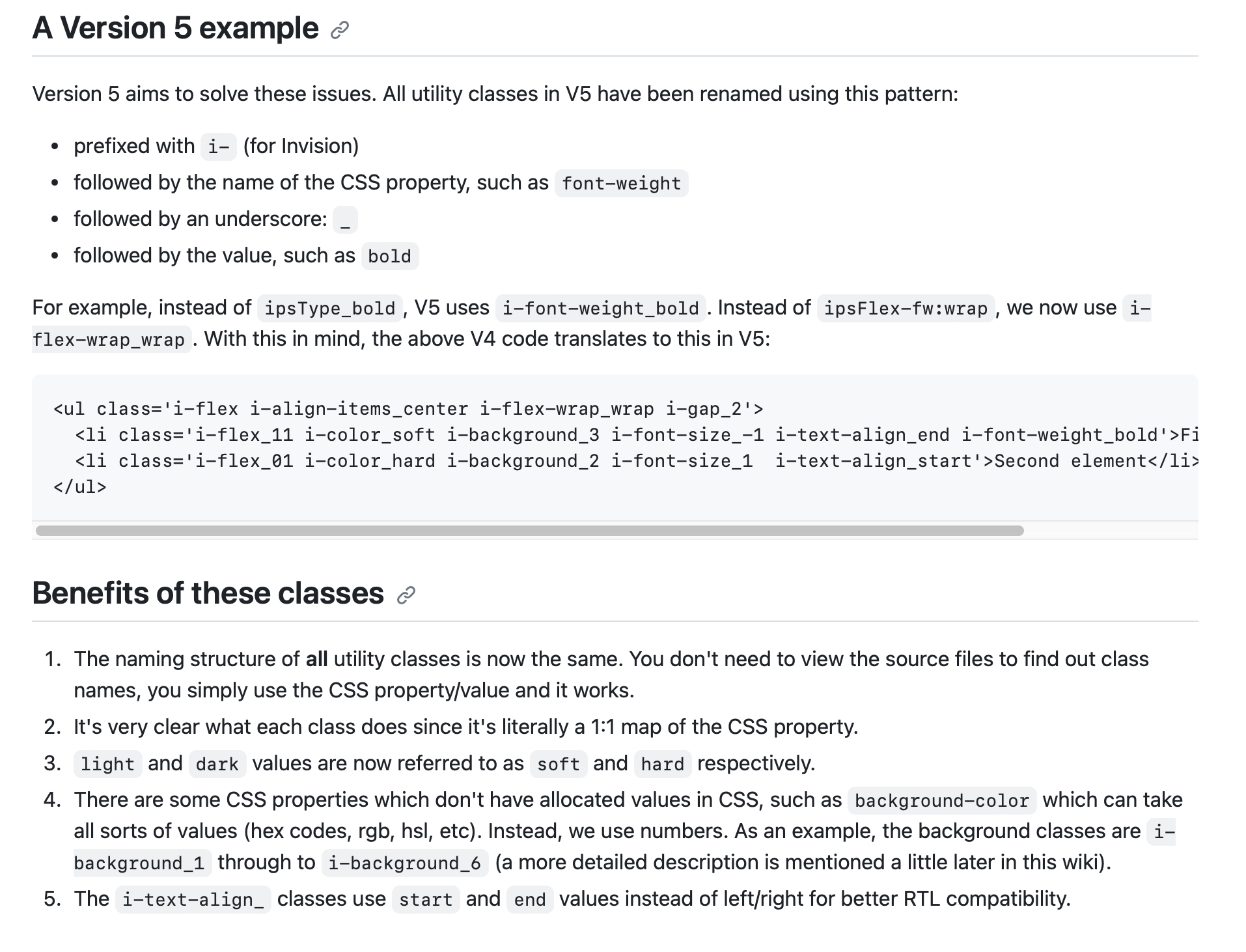This screenshot has height=952, width=1246.
Task: Click the underscore inline code in the third bullet
Action: point(345,220)
